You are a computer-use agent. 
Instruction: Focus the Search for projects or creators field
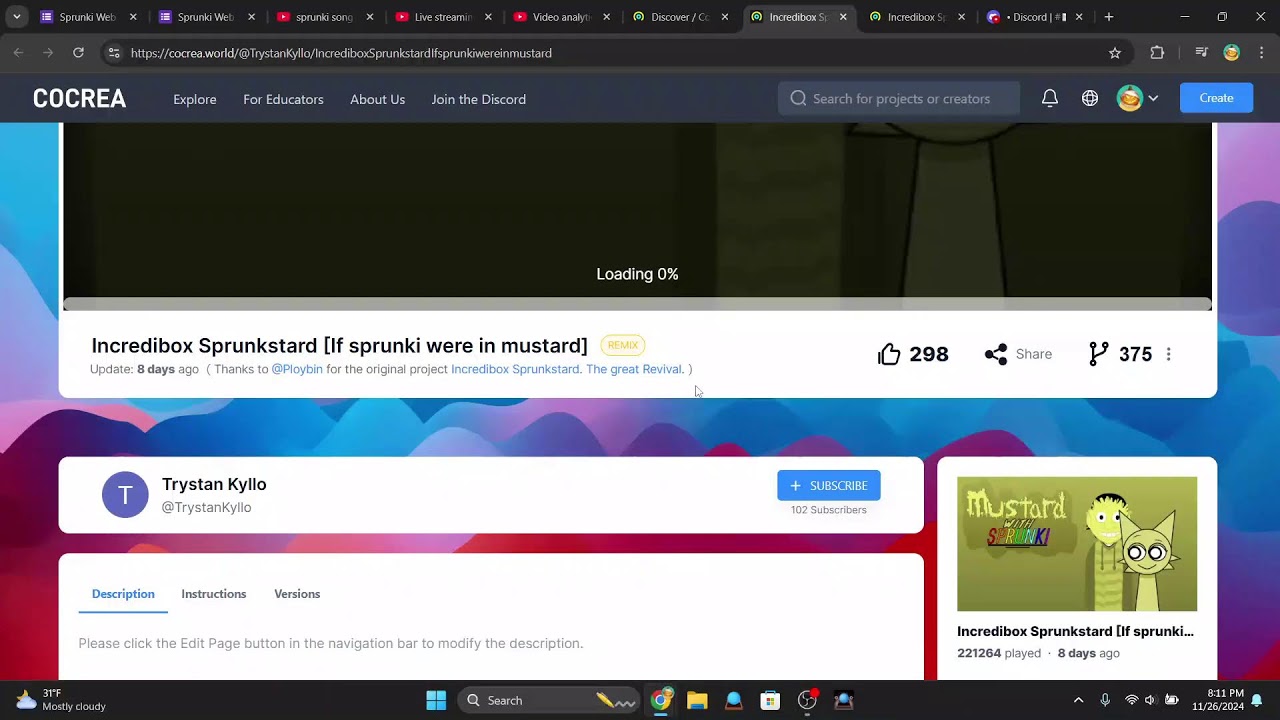899,98
